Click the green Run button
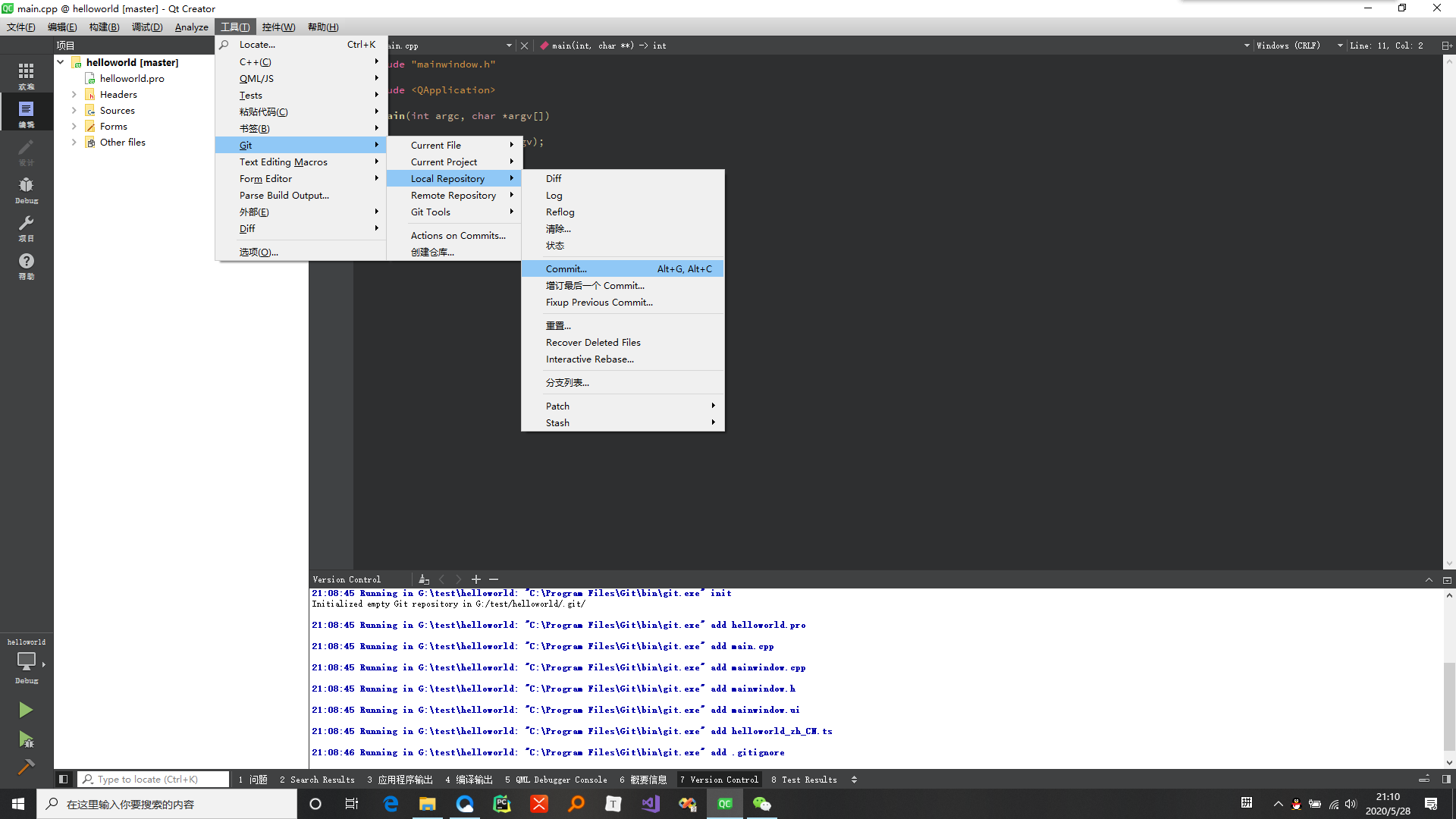 coord(26,709)
